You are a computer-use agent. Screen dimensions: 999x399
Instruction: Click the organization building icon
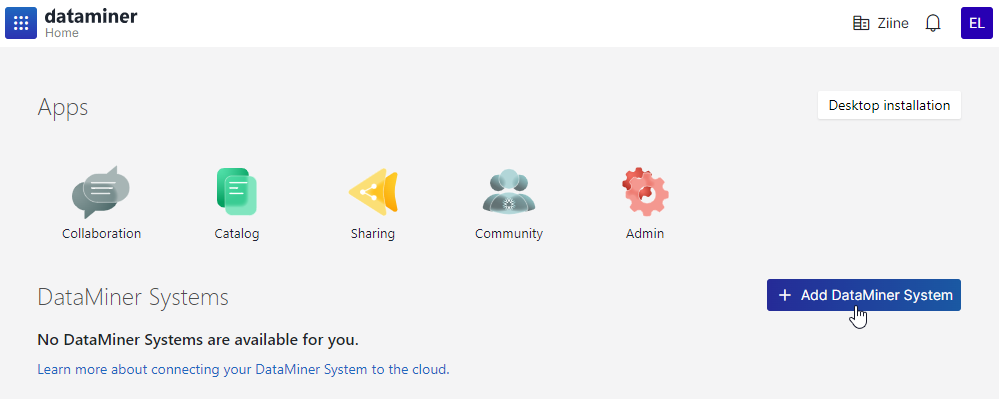click(x=861, y=24)
